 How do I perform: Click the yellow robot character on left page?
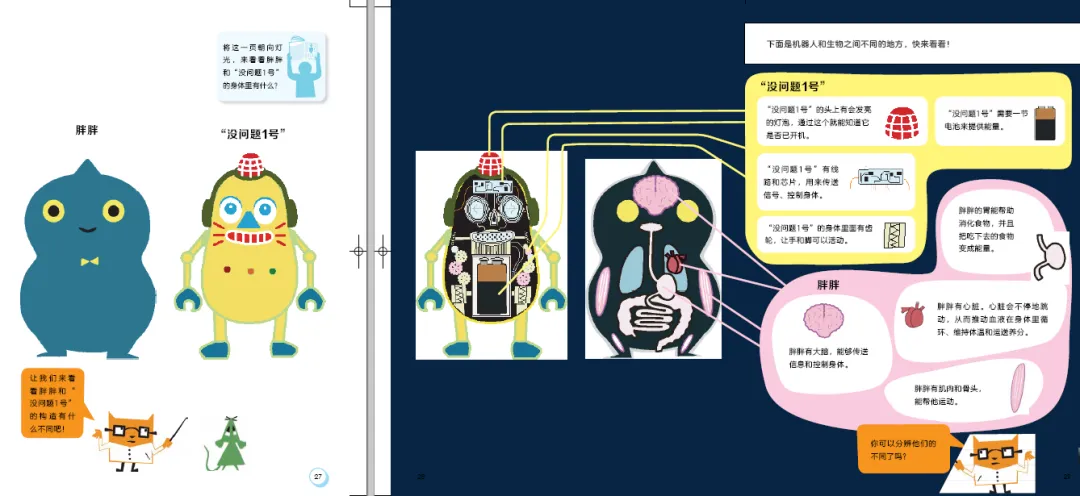pos(251,256)
